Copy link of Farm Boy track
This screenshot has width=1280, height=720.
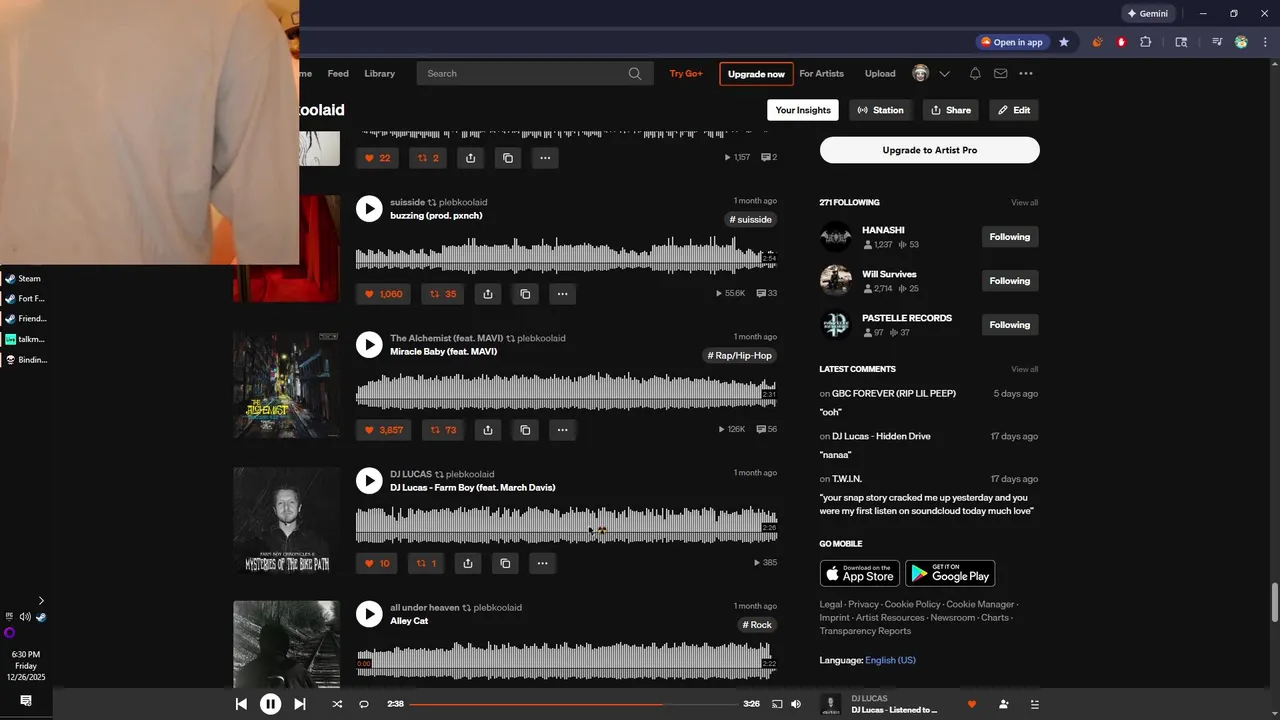pos(505,563)
